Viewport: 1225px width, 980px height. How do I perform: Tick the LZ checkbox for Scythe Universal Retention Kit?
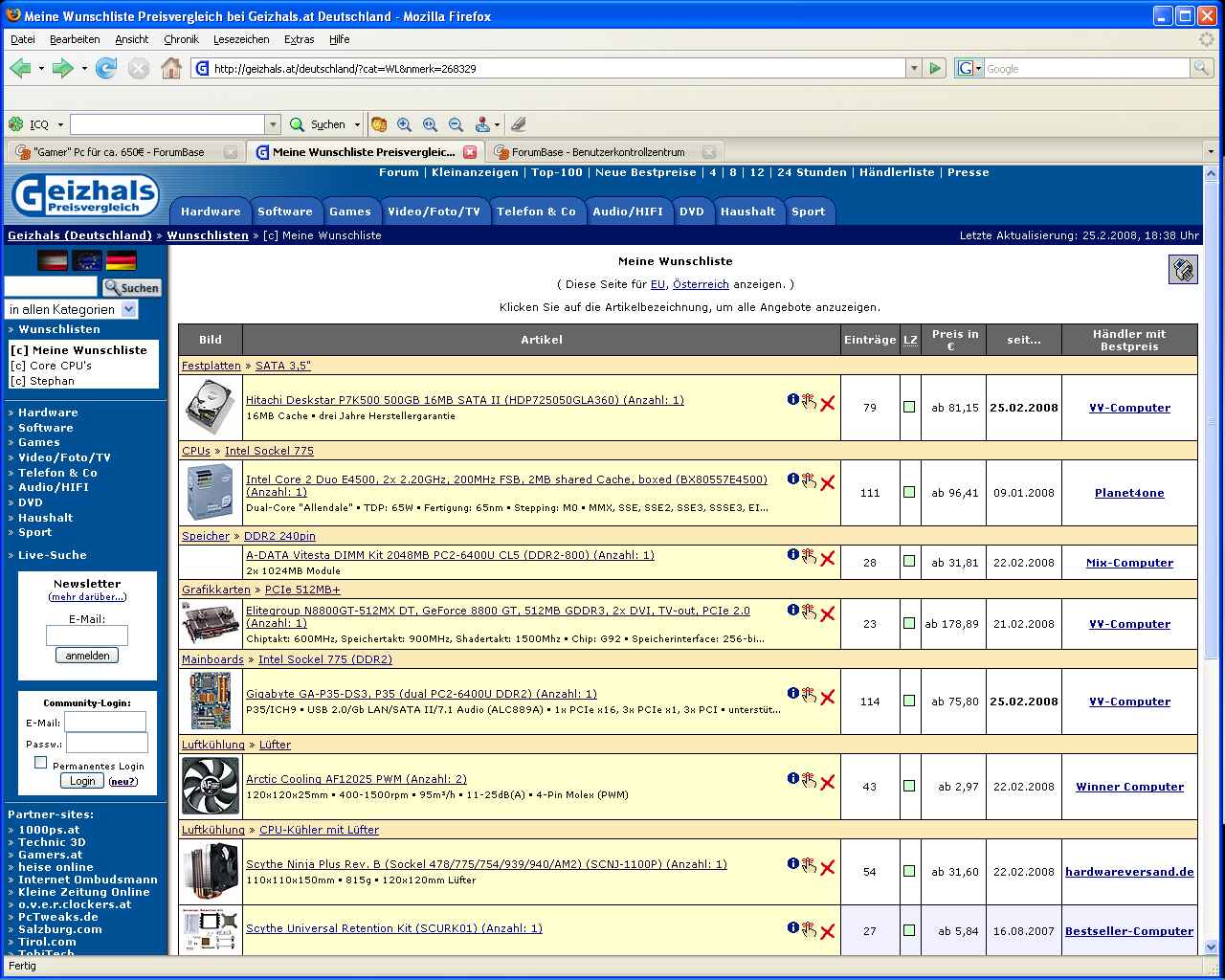(909, 930)
